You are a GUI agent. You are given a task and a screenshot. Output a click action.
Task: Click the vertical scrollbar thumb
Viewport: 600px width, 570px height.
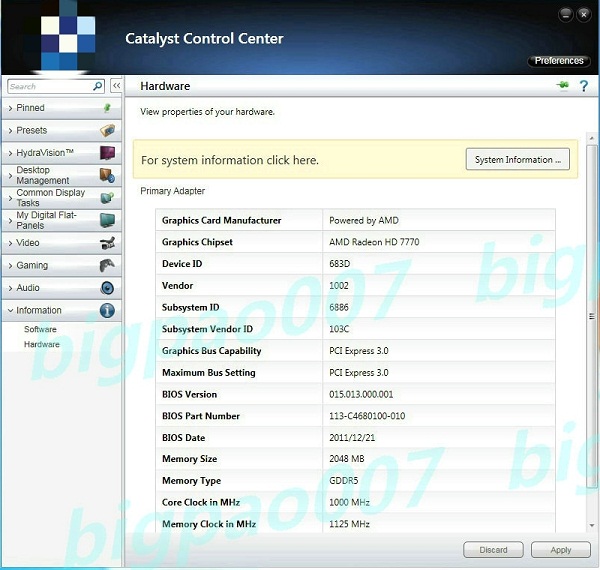pos(592,316)
